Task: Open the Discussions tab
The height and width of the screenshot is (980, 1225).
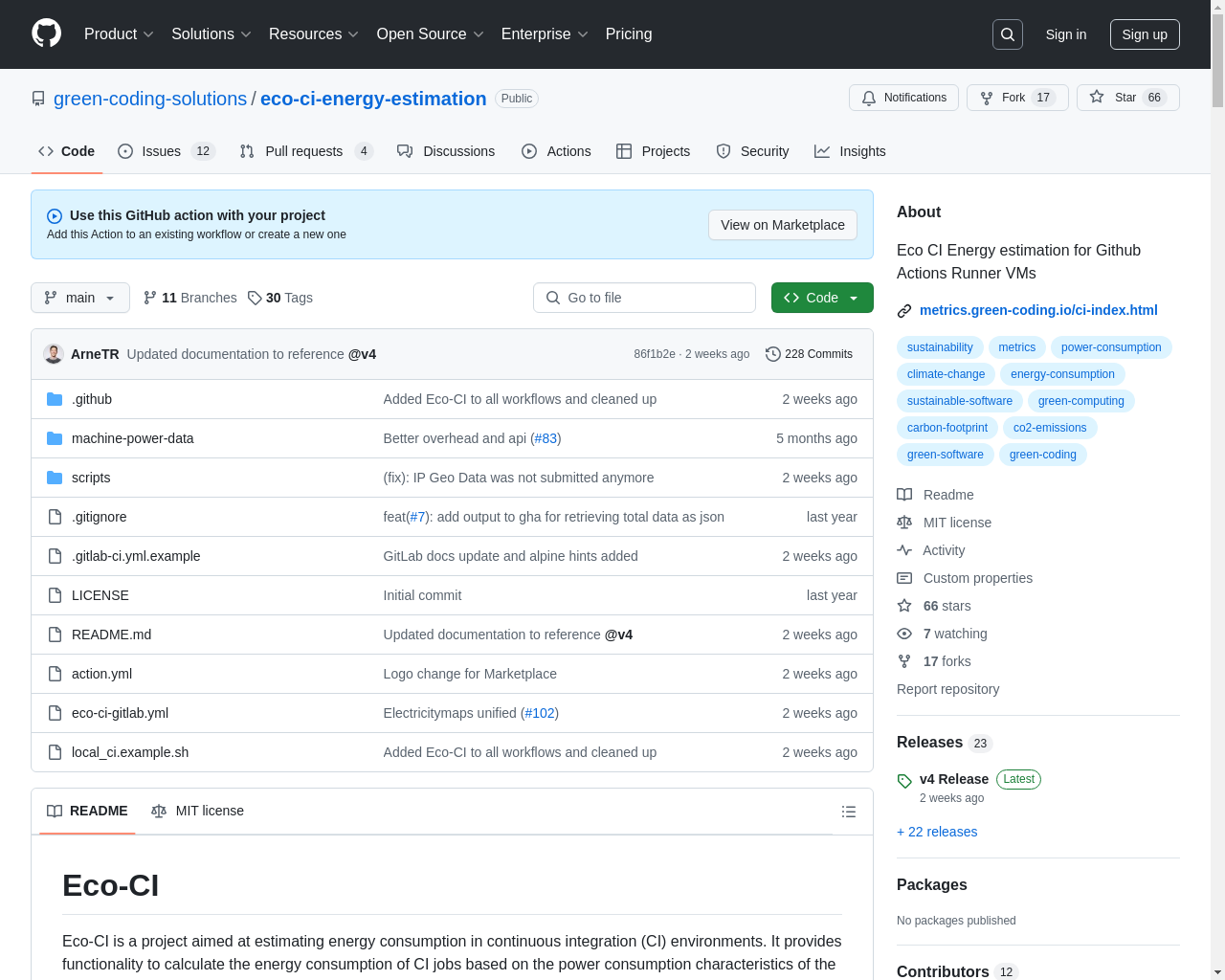Action: pyautogui.click(x=446, y=151)
